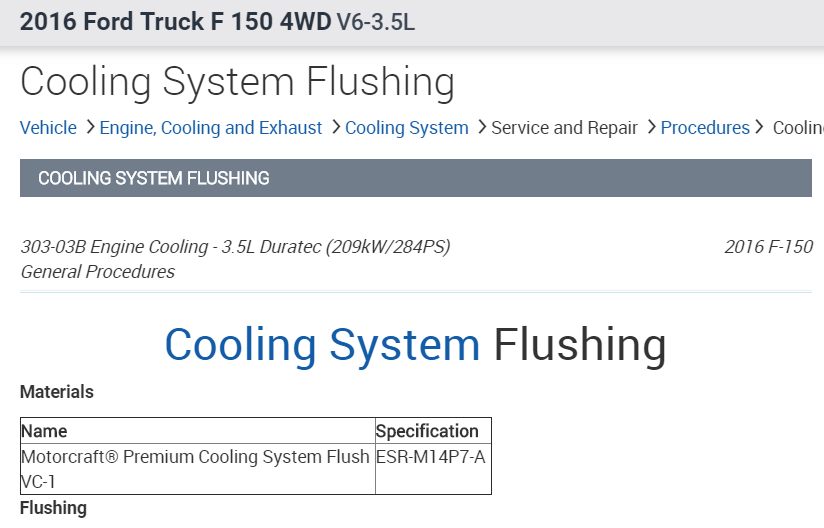Click chevron before Service and Repair
The height and width of the screenshot is (528, 824).
(482, 128)
